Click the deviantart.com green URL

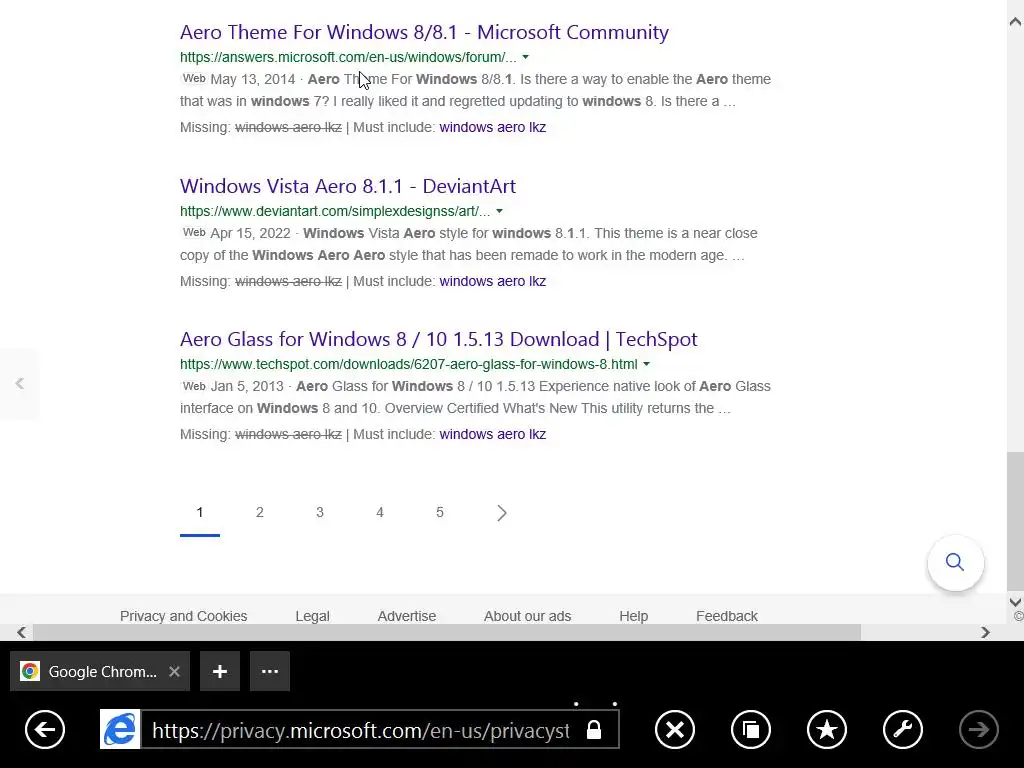point(335,212)
